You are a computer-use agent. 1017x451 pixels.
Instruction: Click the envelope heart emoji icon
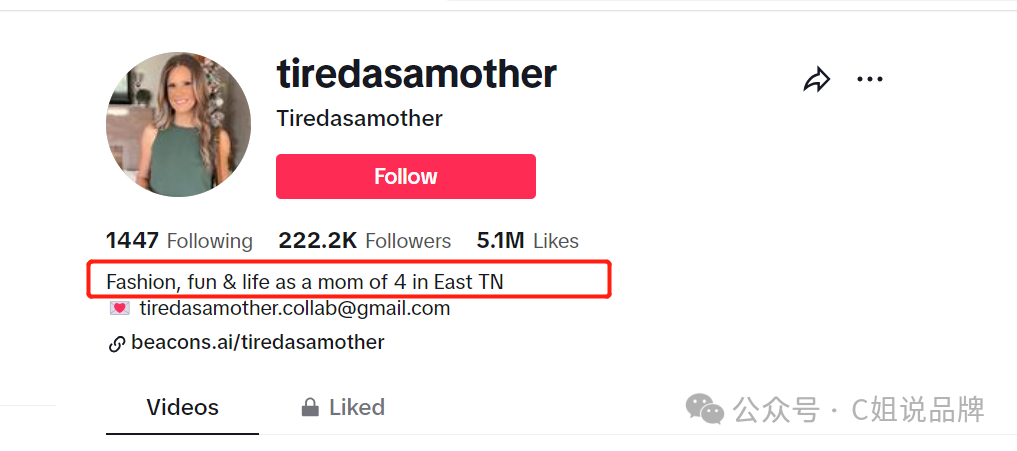tap(119, 308)
